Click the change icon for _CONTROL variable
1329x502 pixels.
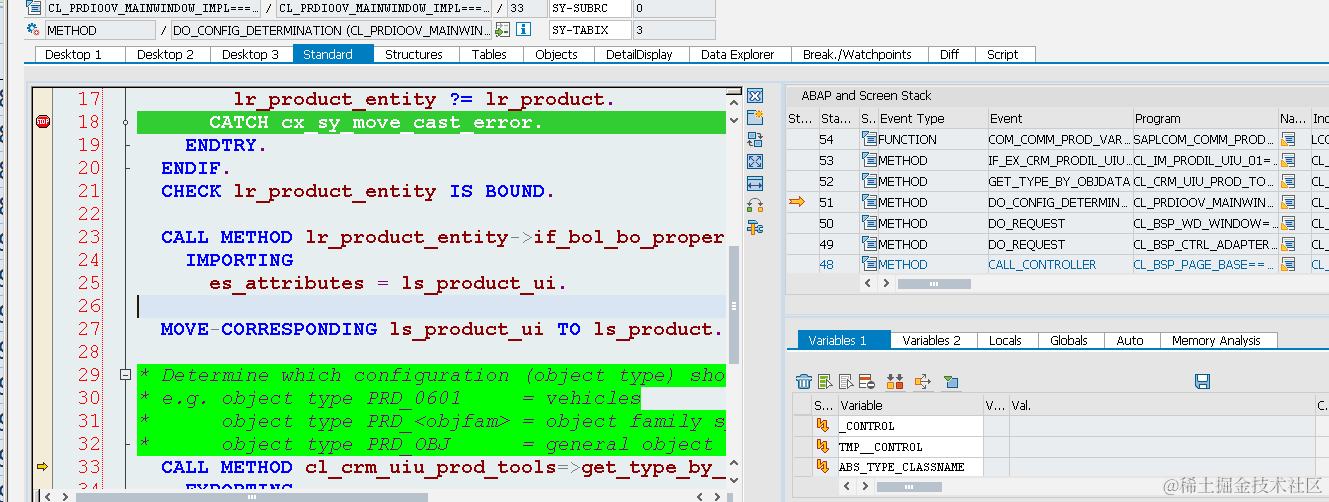(x=824, y=426)
